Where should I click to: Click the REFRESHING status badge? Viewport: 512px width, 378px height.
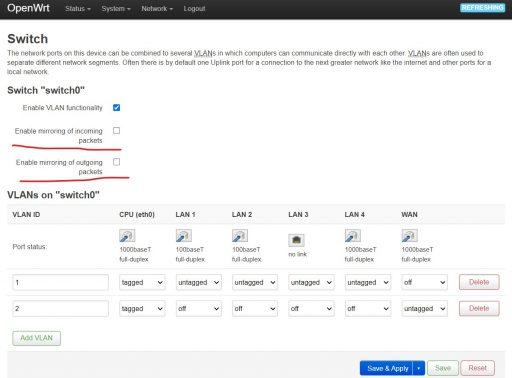point(482,8)
